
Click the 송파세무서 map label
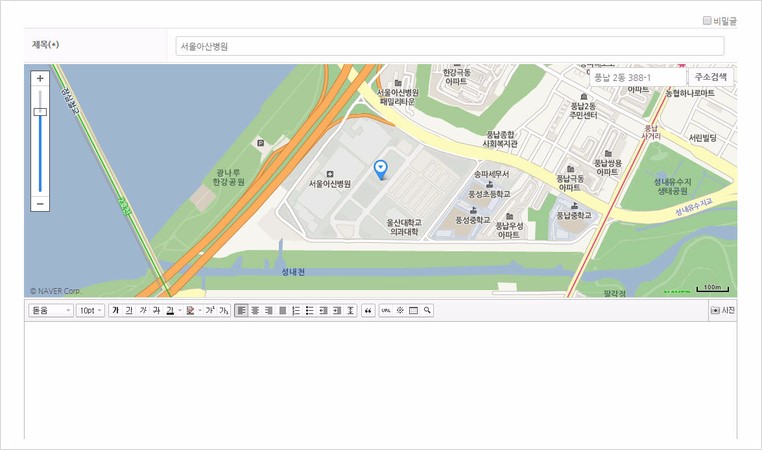(492, 174)
